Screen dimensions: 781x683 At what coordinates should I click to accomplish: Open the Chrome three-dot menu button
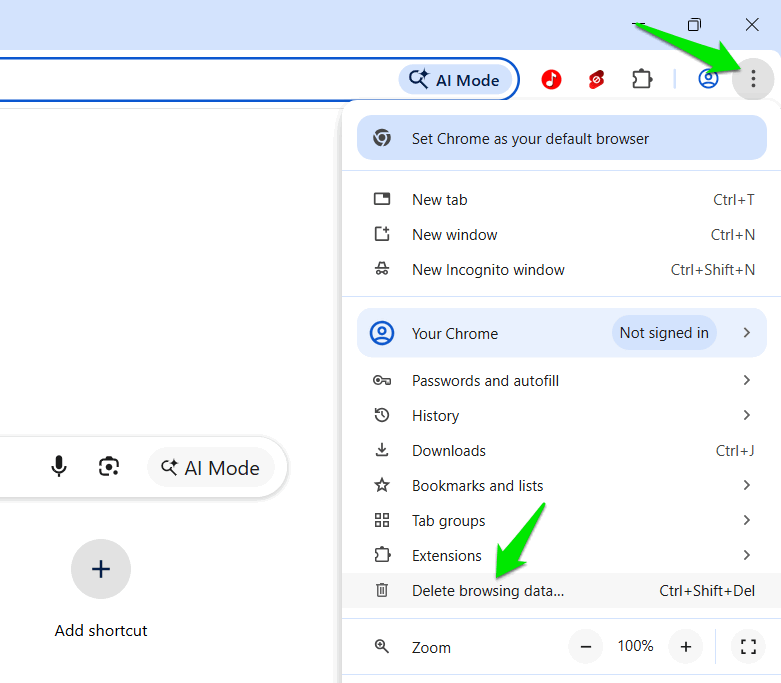pyautogui.click(x=753, y=79)
